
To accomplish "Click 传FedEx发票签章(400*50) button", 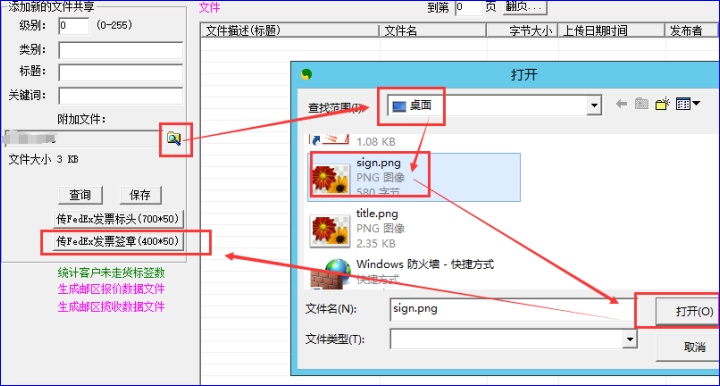I will pyautogui.click(x=118, y=241).
